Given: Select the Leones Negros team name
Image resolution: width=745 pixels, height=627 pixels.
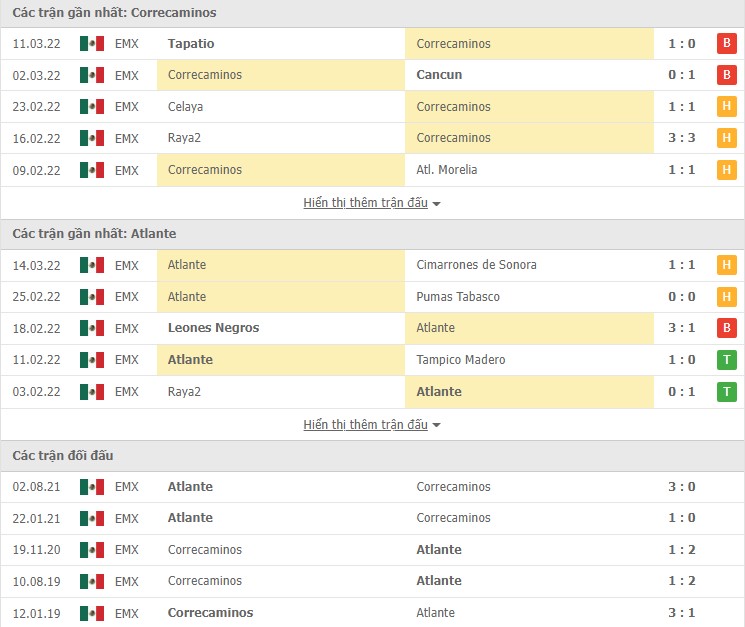Looking at the screenshot, I should [213, 328].
